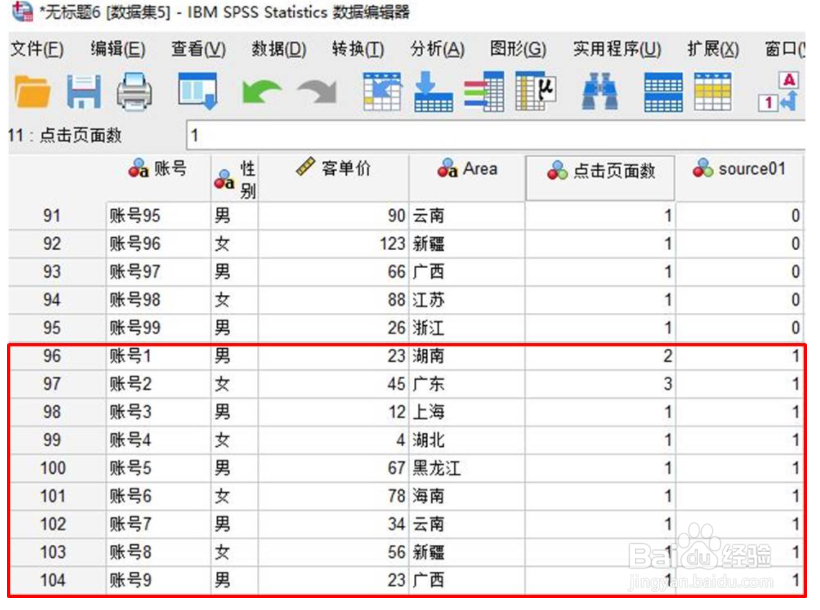The image size is (820, 610).
Task: Click the Insert variable icon
Action: (x=713, y=92)
